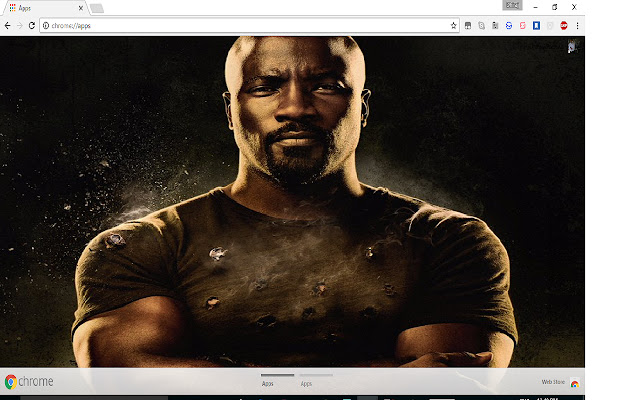
Task: Click the Chrome logo in bottom bar
Action: click(x=29, y=382)
